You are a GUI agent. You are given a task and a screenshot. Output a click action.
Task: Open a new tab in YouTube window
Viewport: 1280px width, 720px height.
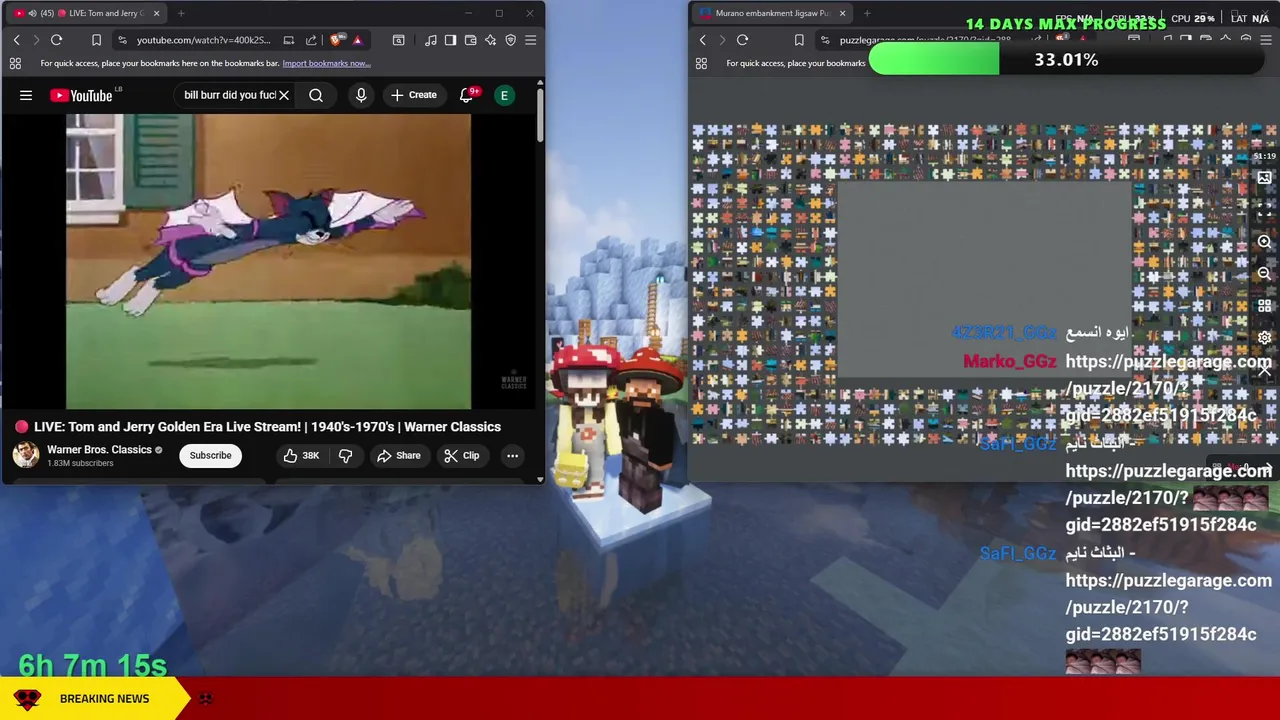point(181,13)
